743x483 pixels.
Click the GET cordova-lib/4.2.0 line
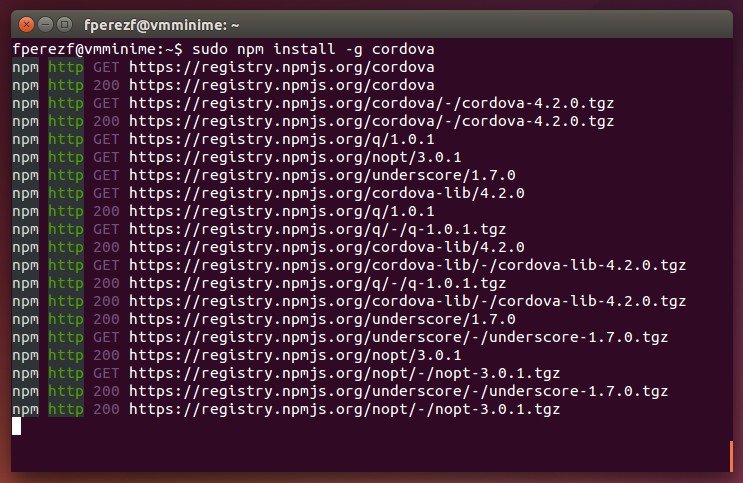click(x=268, y=193)
